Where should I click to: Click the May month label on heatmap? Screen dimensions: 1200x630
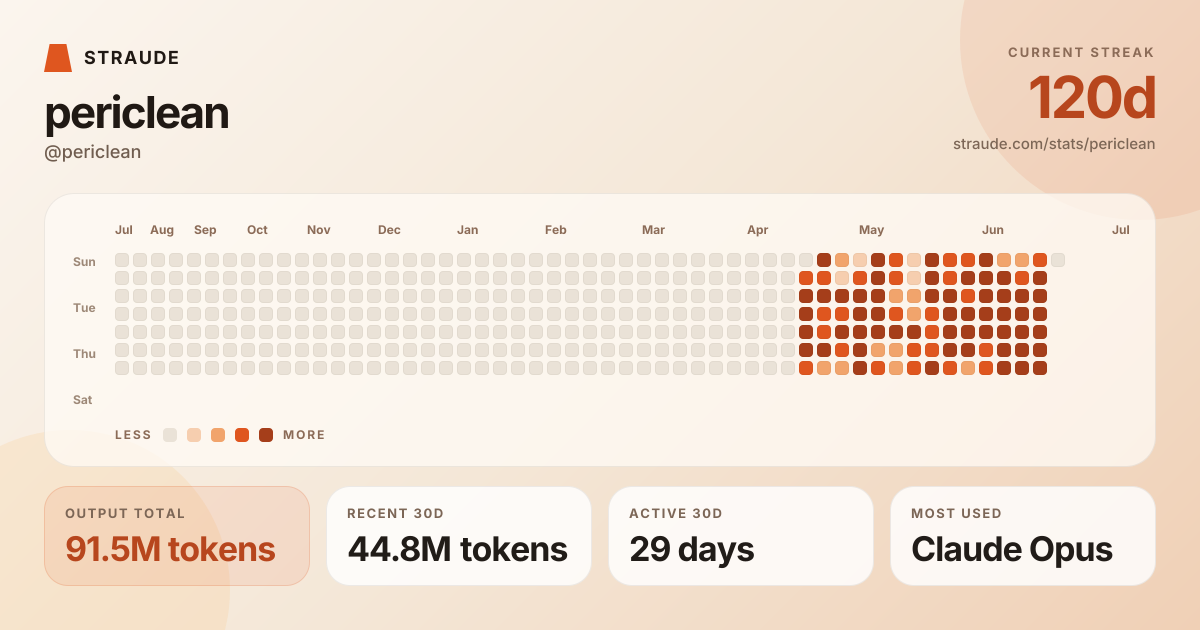871,230
